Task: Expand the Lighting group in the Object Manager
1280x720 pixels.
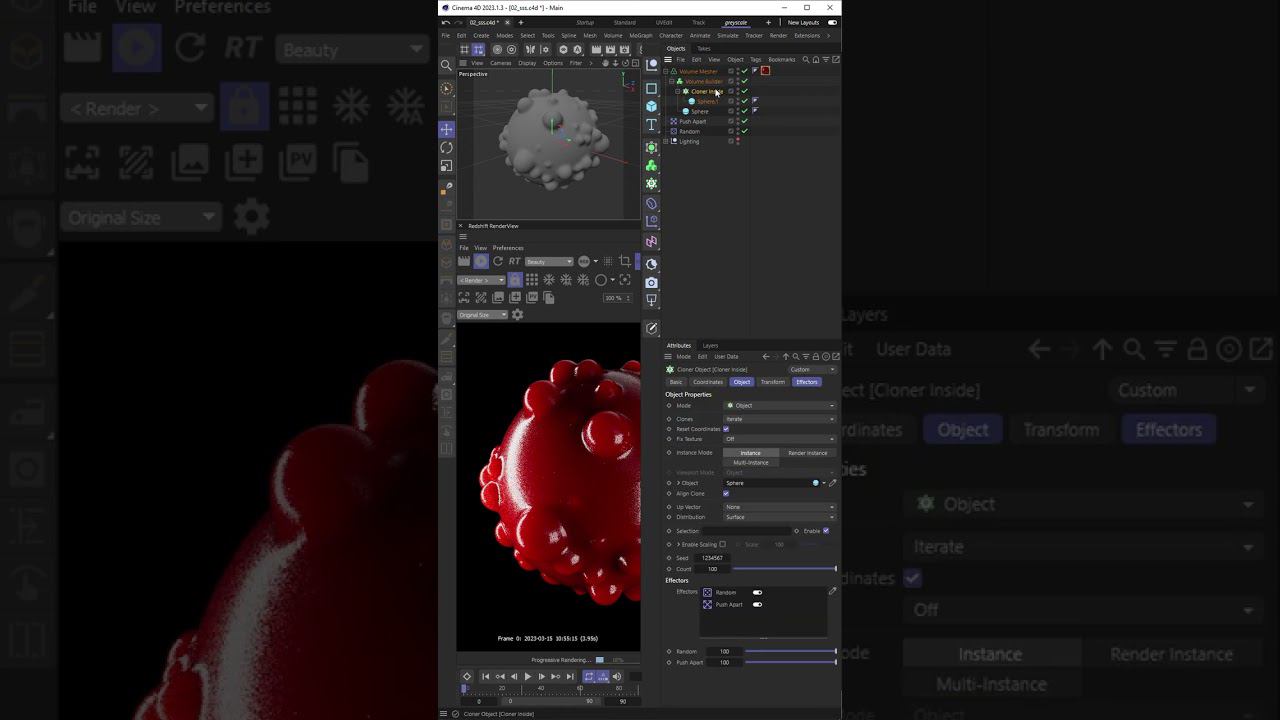Action: coord(666,141)
